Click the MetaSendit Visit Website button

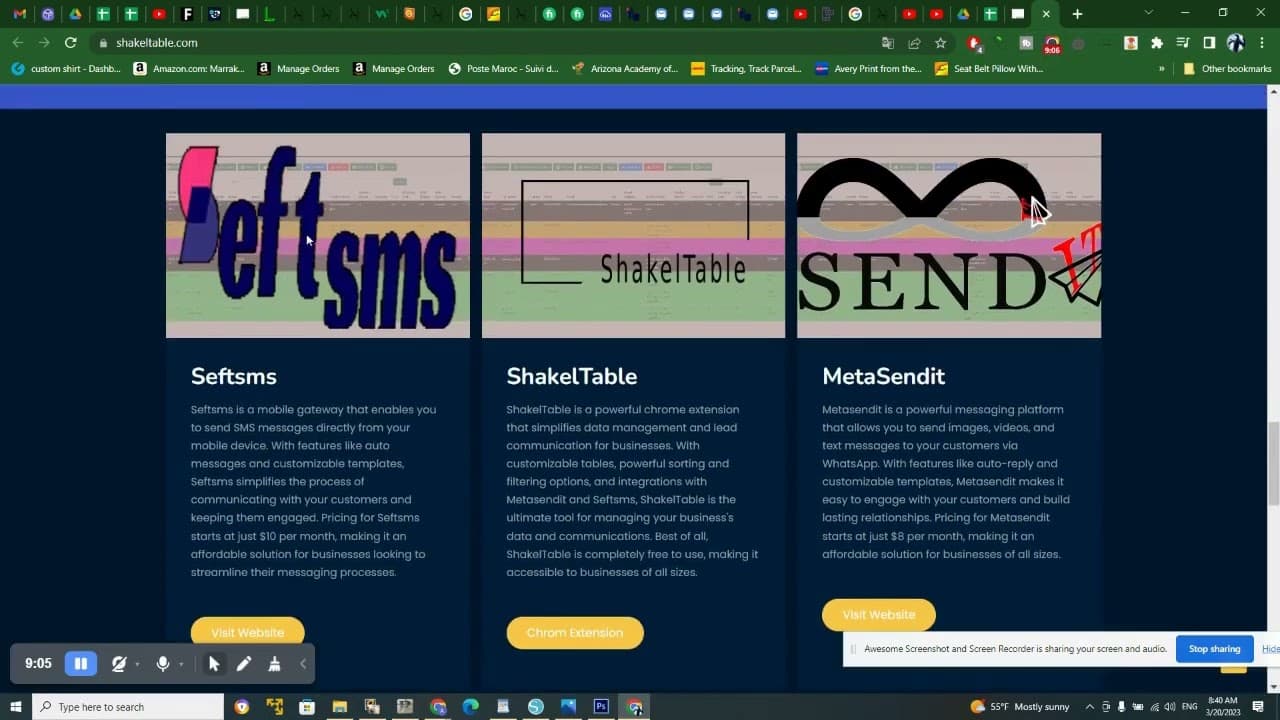tap(878, 614)
